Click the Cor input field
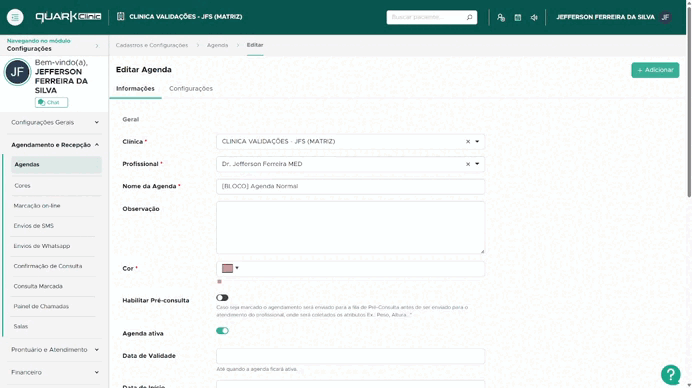The height and width of the screenshot is (388, 692). point(350,269)
